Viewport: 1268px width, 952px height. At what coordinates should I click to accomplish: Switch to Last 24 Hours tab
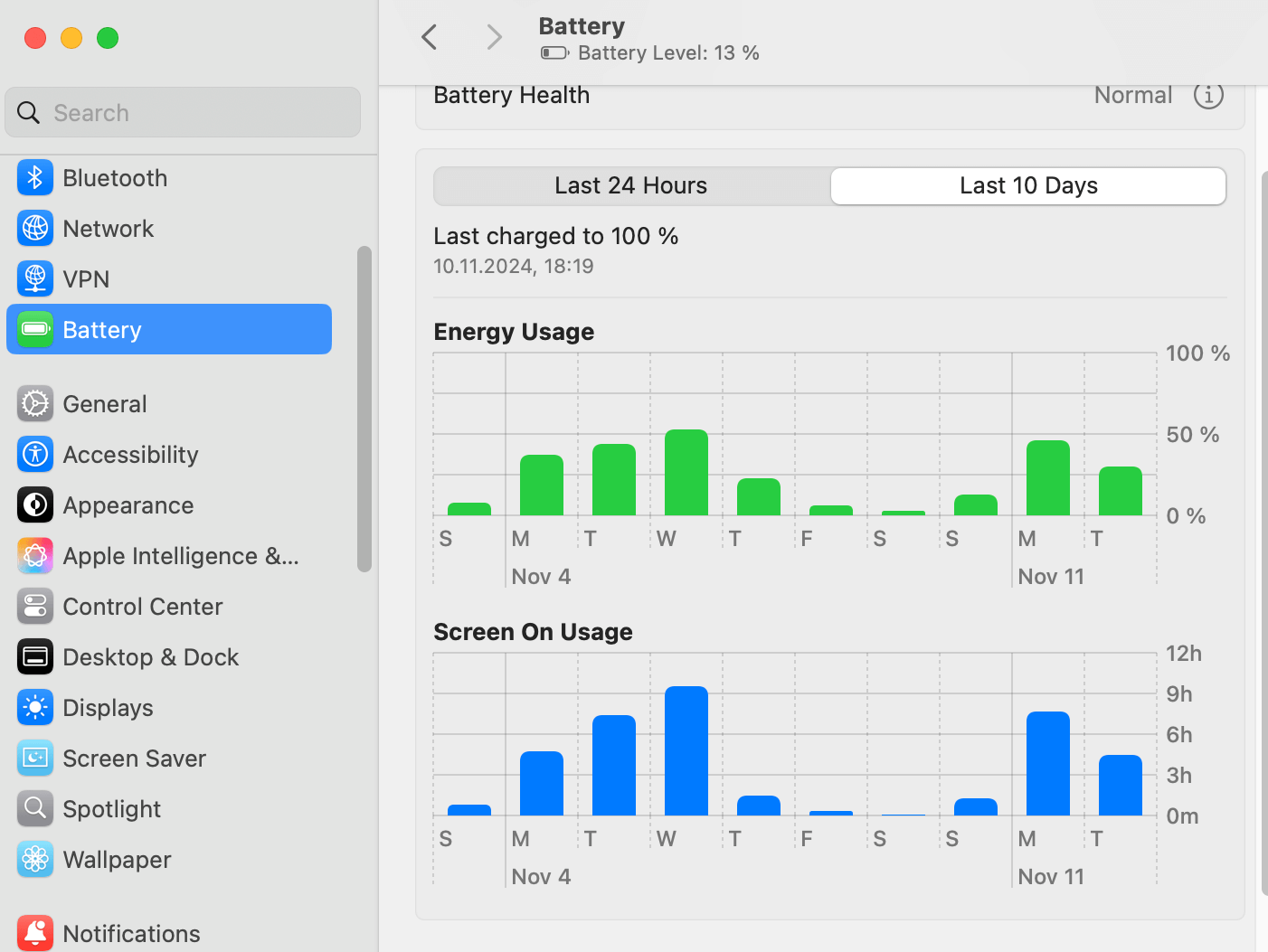(x=631, y=186)
